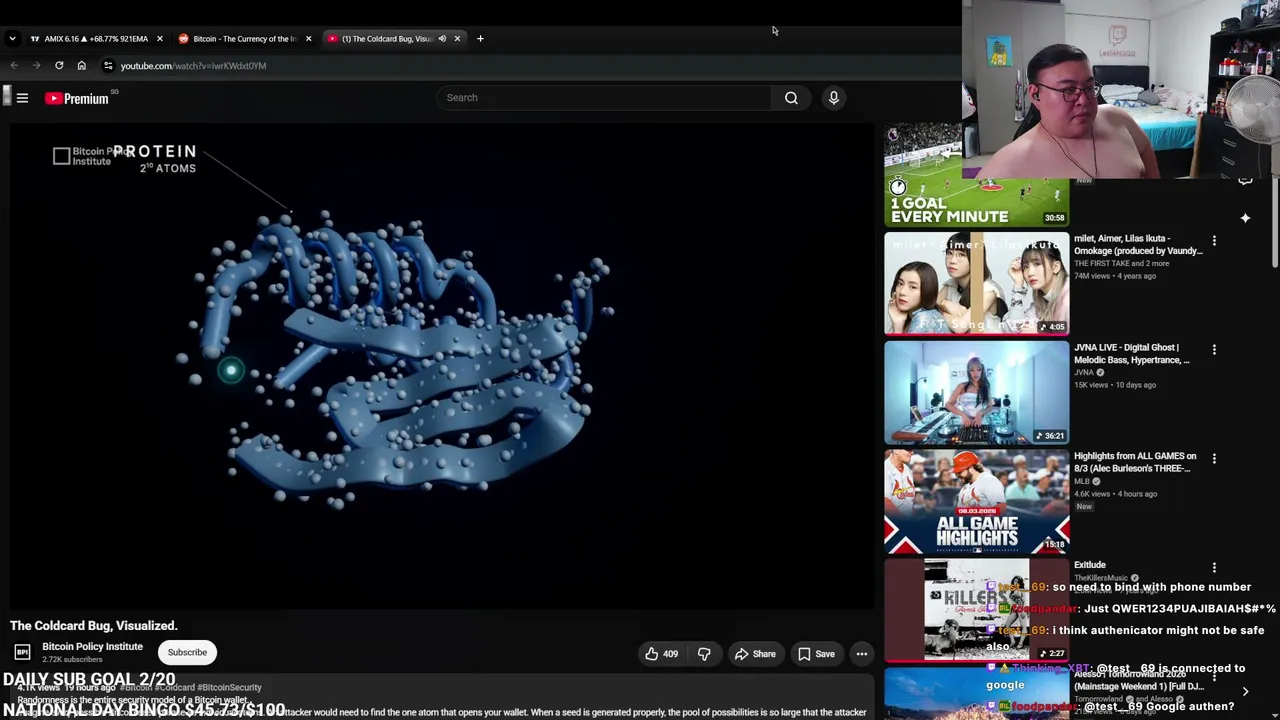Click "2.72K subscribers" count text
This screenshot has height=720, width=1280.
72,660
